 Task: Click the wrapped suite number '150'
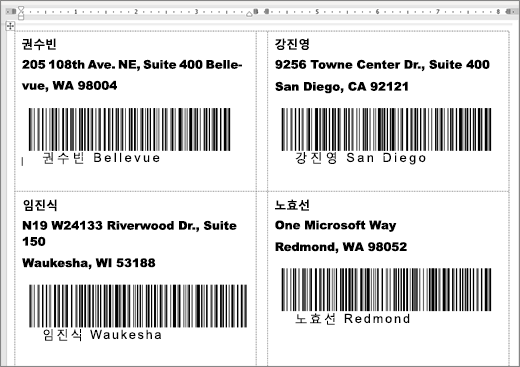(x=34, y=241)
